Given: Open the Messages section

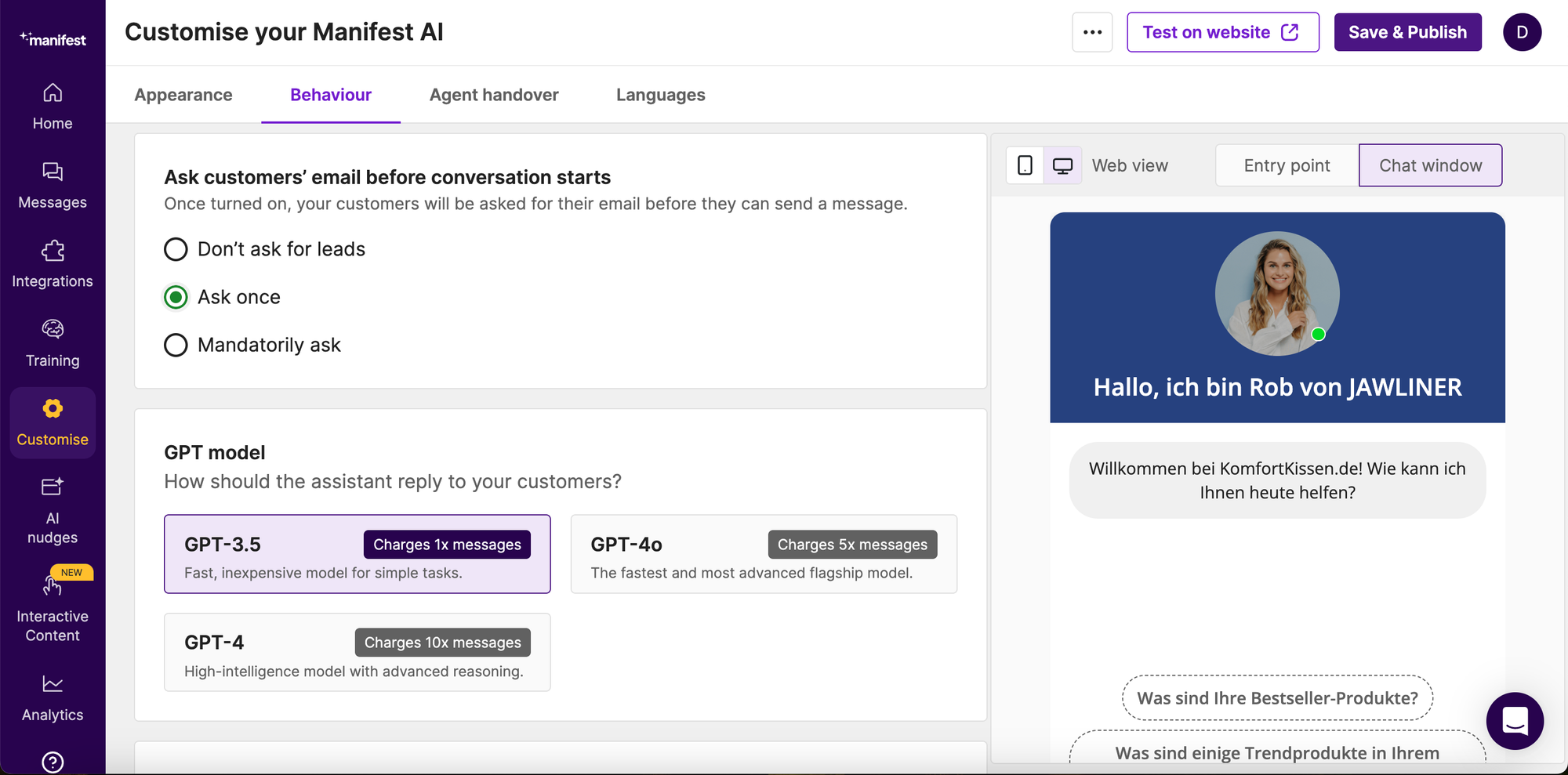Looking at the screenshot, I should pyautogui.click(x=53, y=186).
